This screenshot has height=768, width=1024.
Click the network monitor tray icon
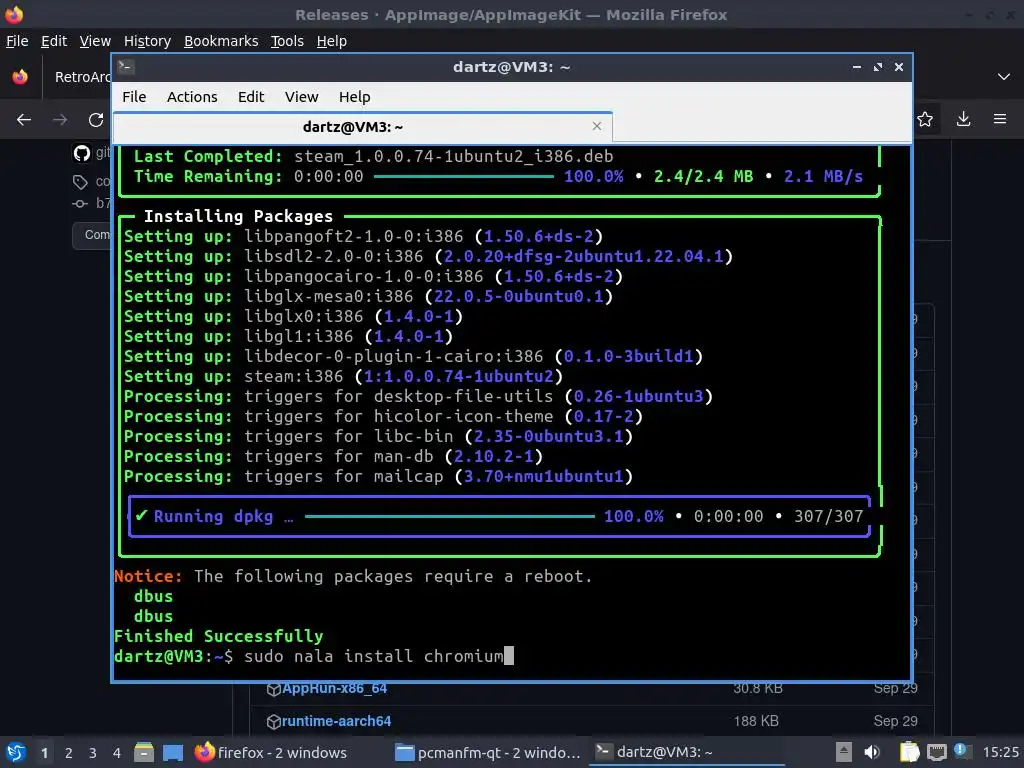point(936,752)
